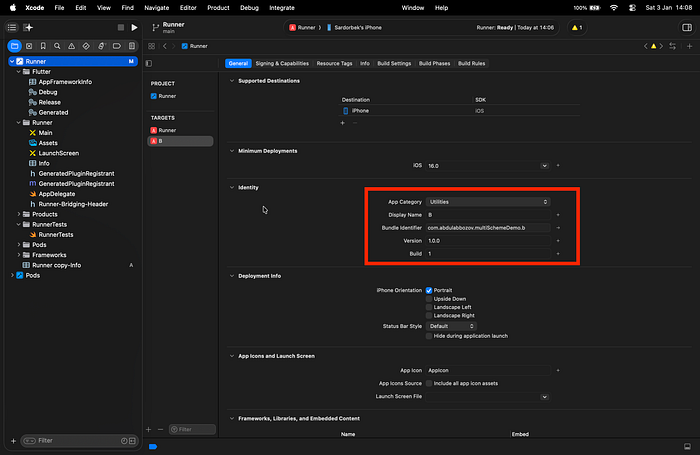Toggle Hide during application launch
The width and height of the screenshot is (700, 455).
pos(429,336)
